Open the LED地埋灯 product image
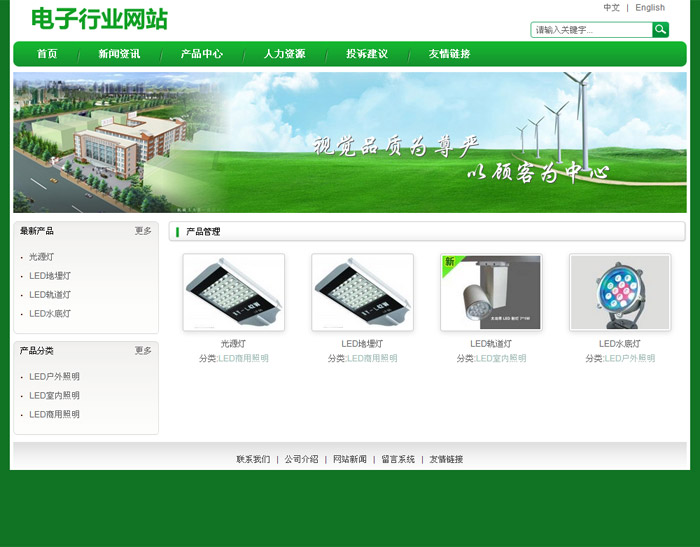Image resolution: width=700 pixels, height=547 pixels. coord(362,292)
